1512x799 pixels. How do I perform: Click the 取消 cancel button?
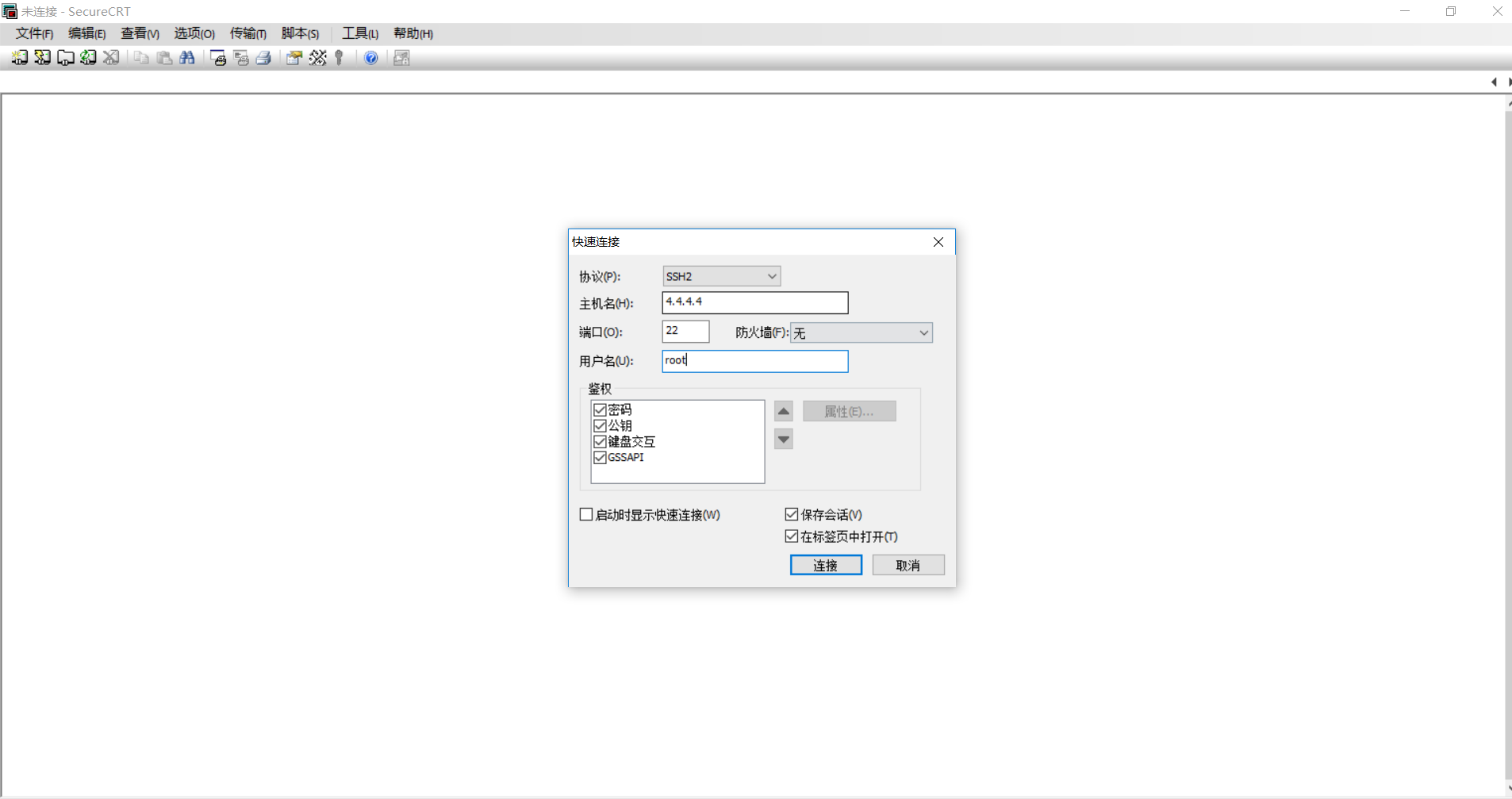[x=908, y=565]
